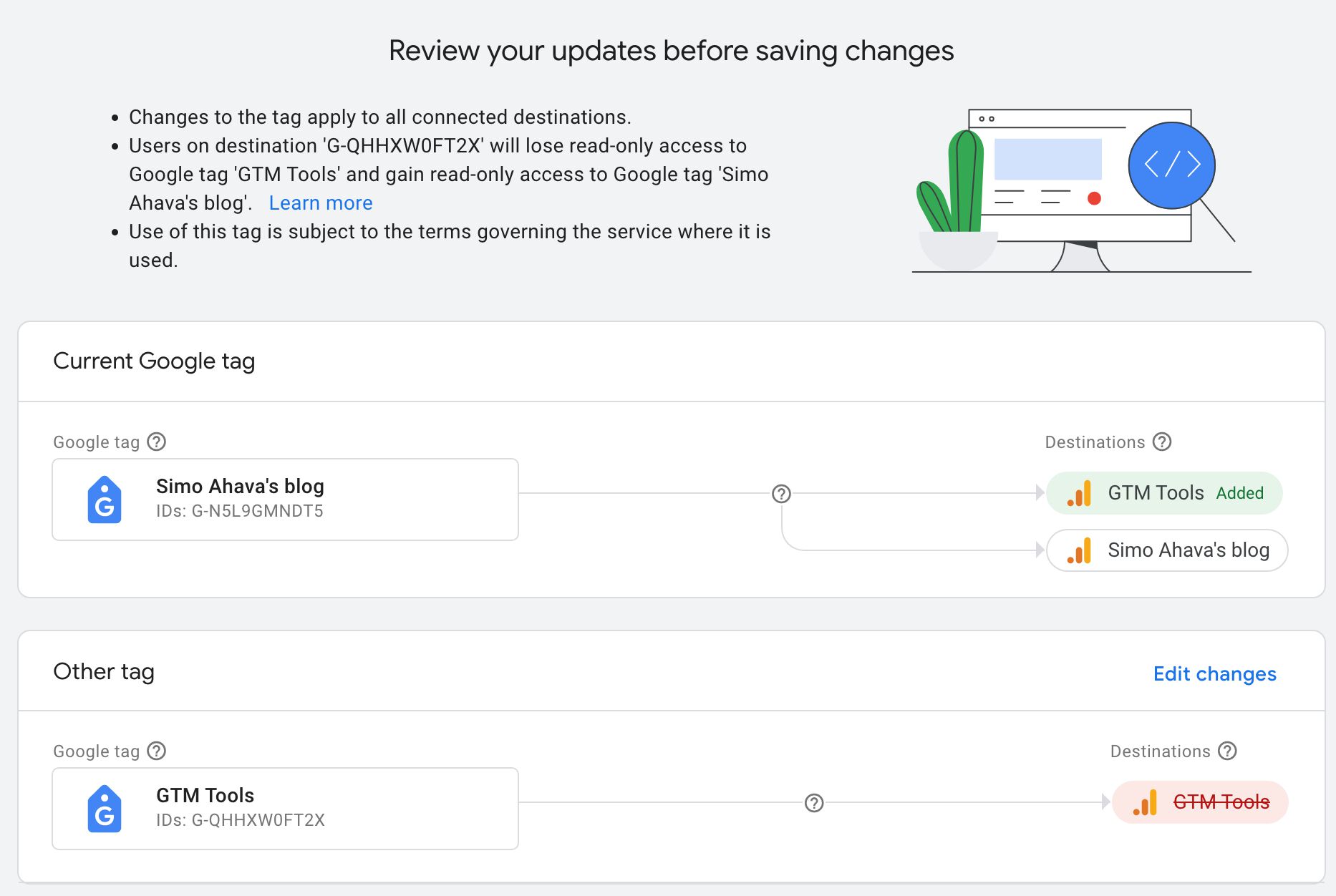
Task: Click help icon next to Google tag in Other tag
Action: coord(156,751)
